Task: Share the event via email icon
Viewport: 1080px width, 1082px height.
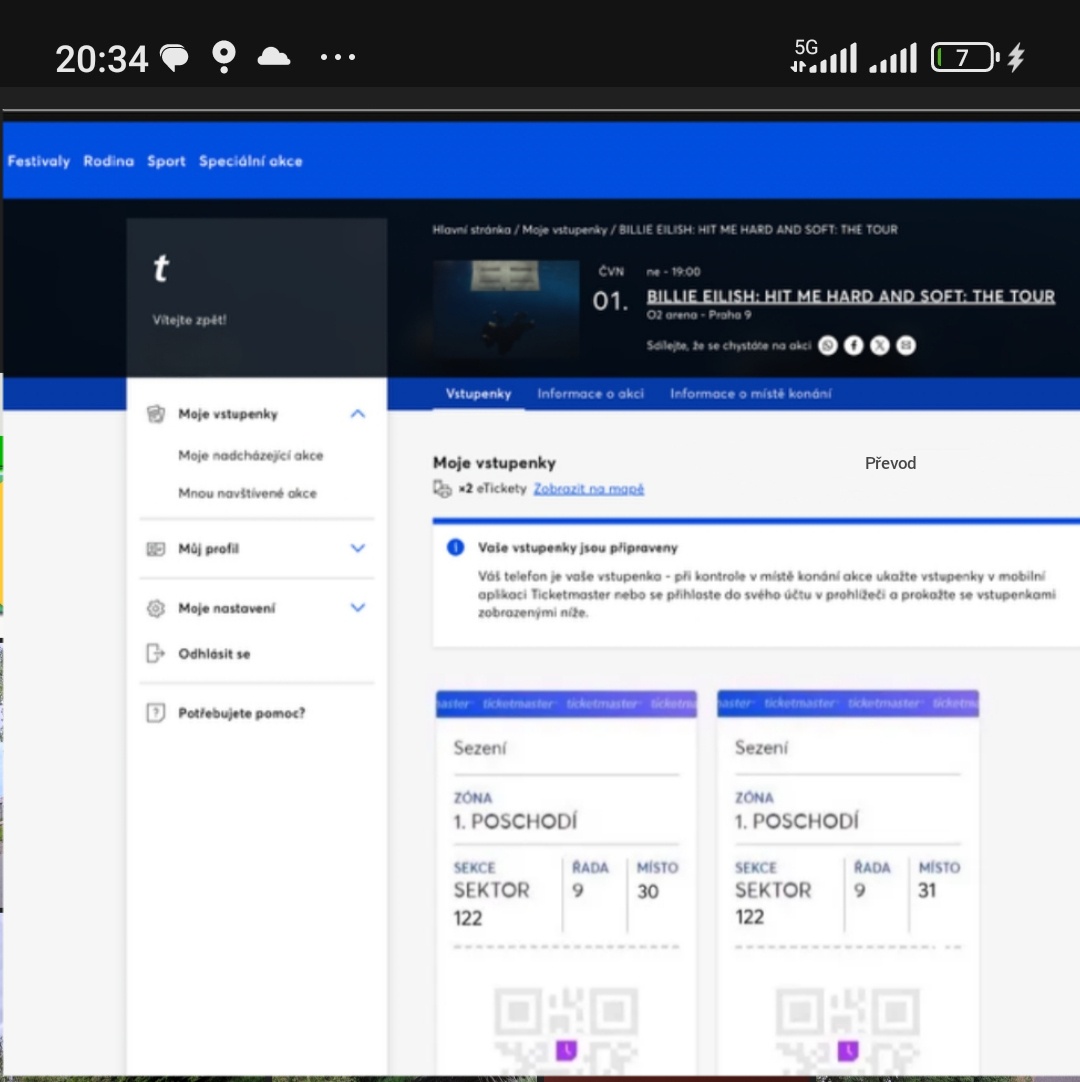Action: pyautogui.click(x=906, y=345)
